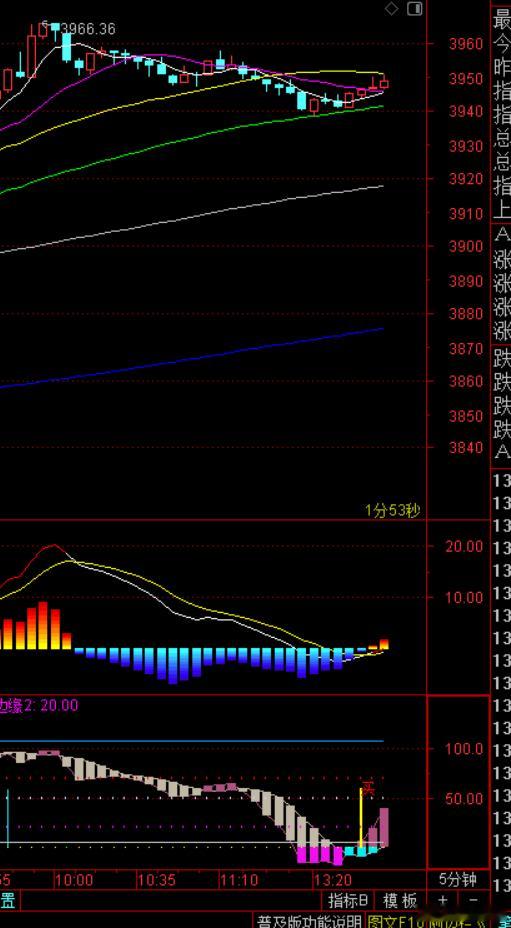Viewport: 511px width, 928px height.
Task: Select the 3966.36 high price label
Action: (x=88, y=28)
